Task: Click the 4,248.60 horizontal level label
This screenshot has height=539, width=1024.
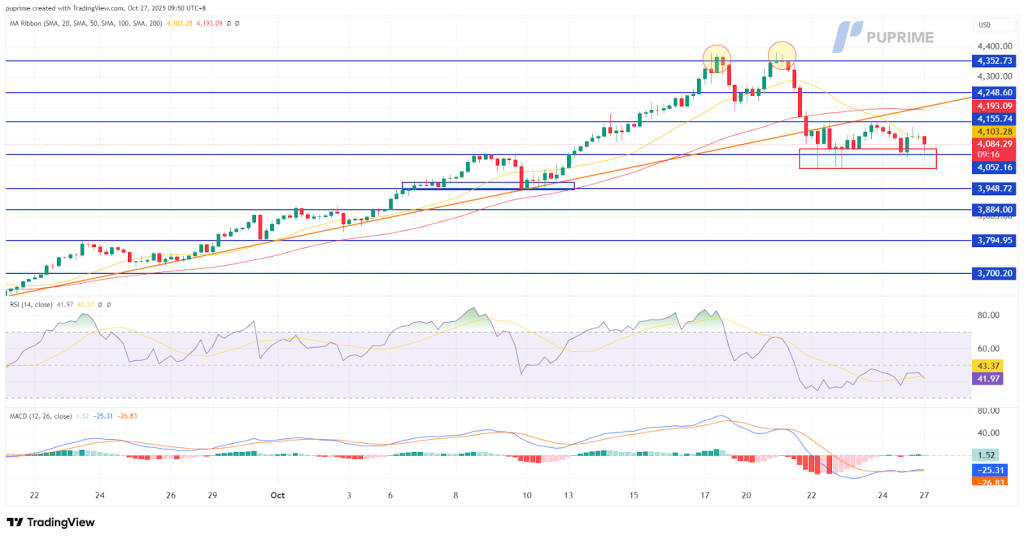Action: (993, 92)
